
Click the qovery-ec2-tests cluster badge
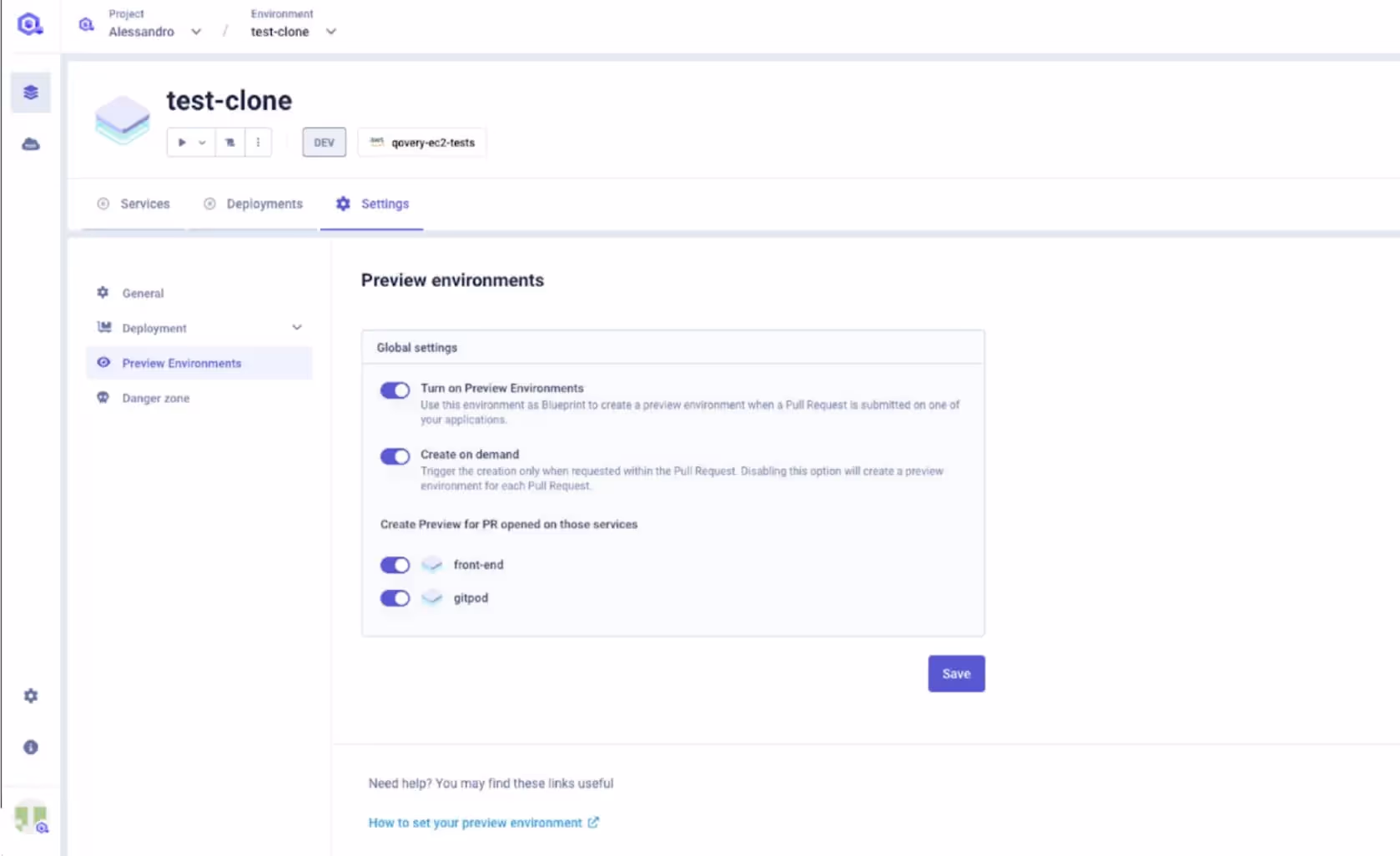click(x=421, y=142)
